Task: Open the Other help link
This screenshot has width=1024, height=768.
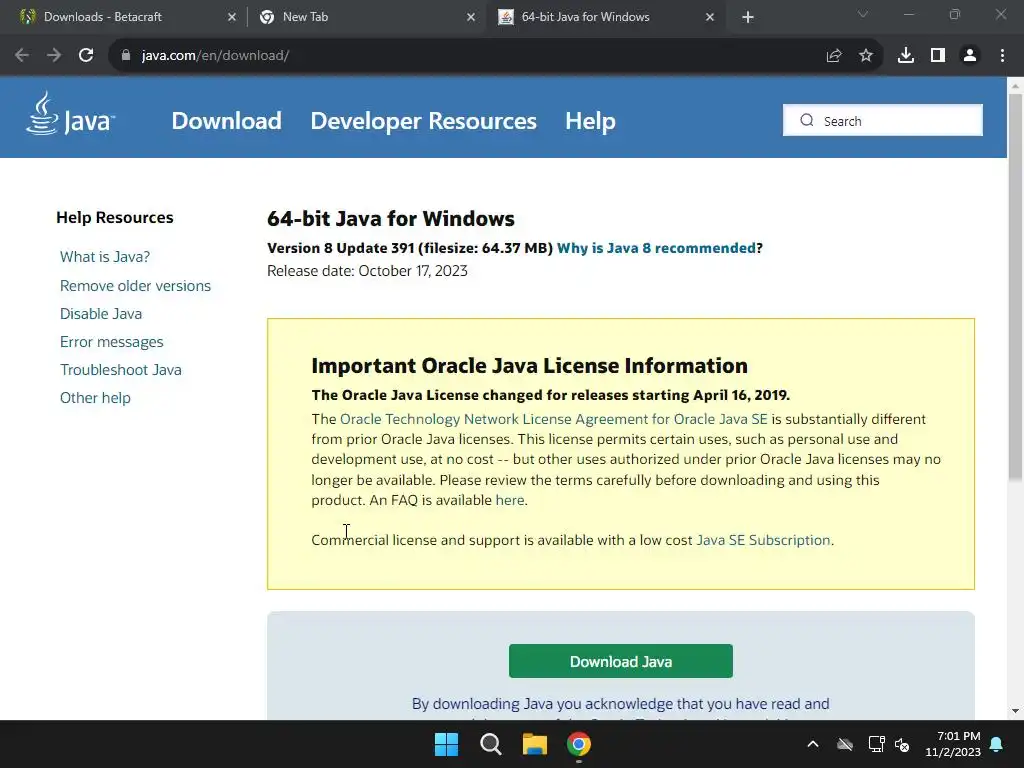Action: (x=95, y=398)
